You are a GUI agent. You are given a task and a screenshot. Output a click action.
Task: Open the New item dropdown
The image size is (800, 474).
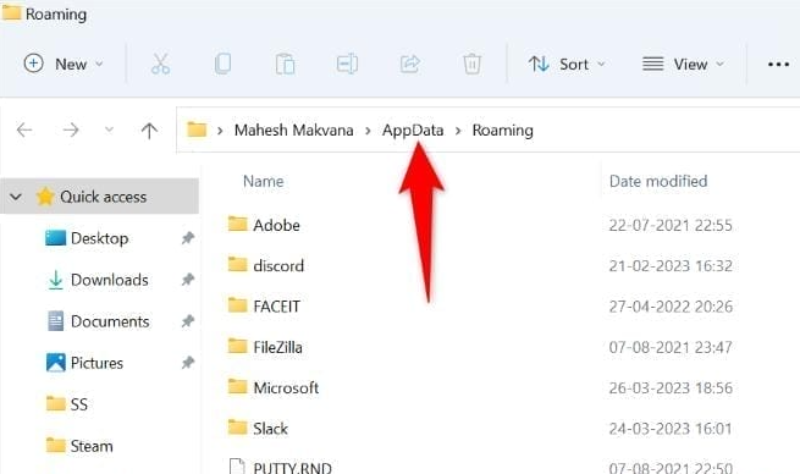point(63,64)
